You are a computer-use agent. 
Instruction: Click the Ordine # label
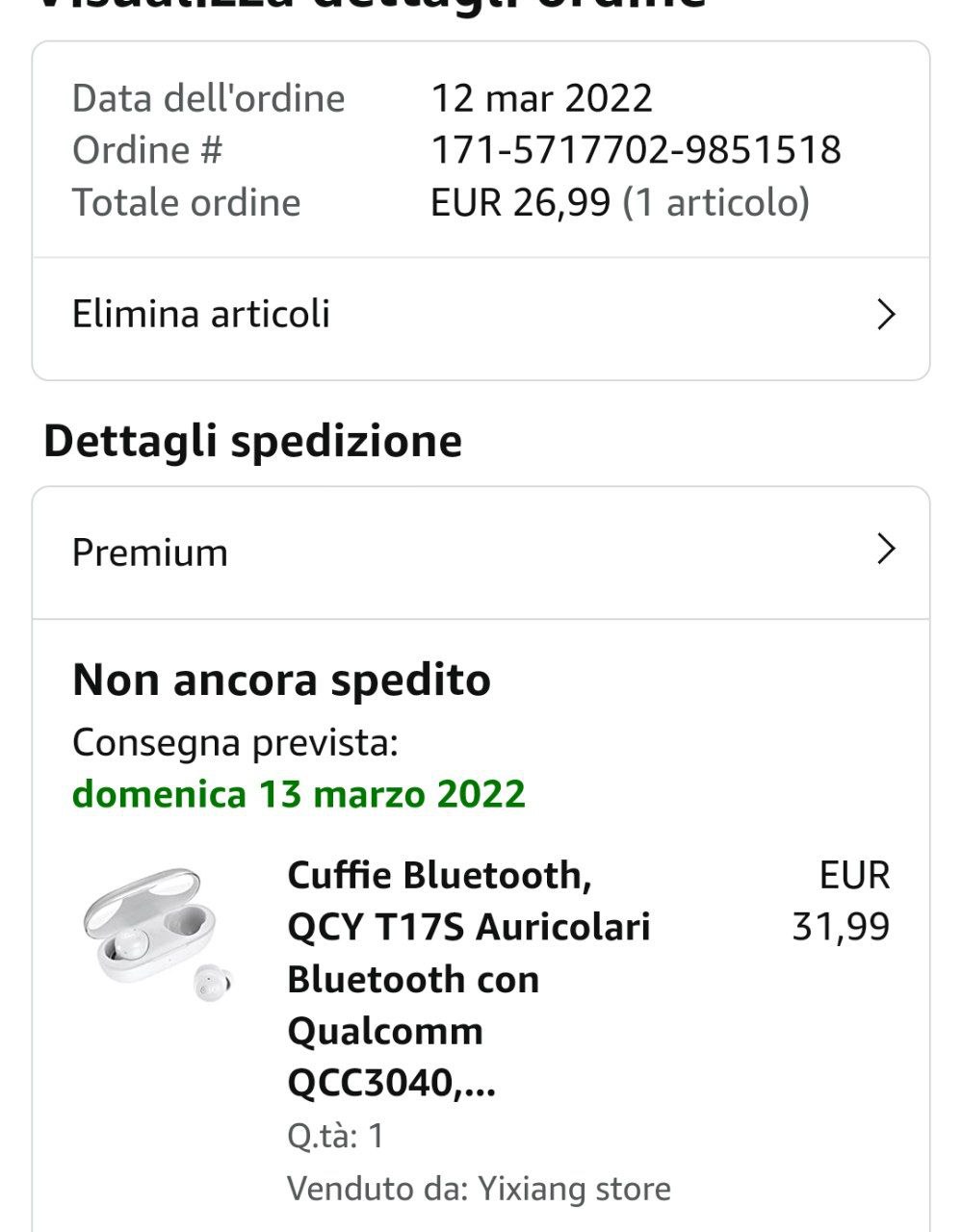147,150
